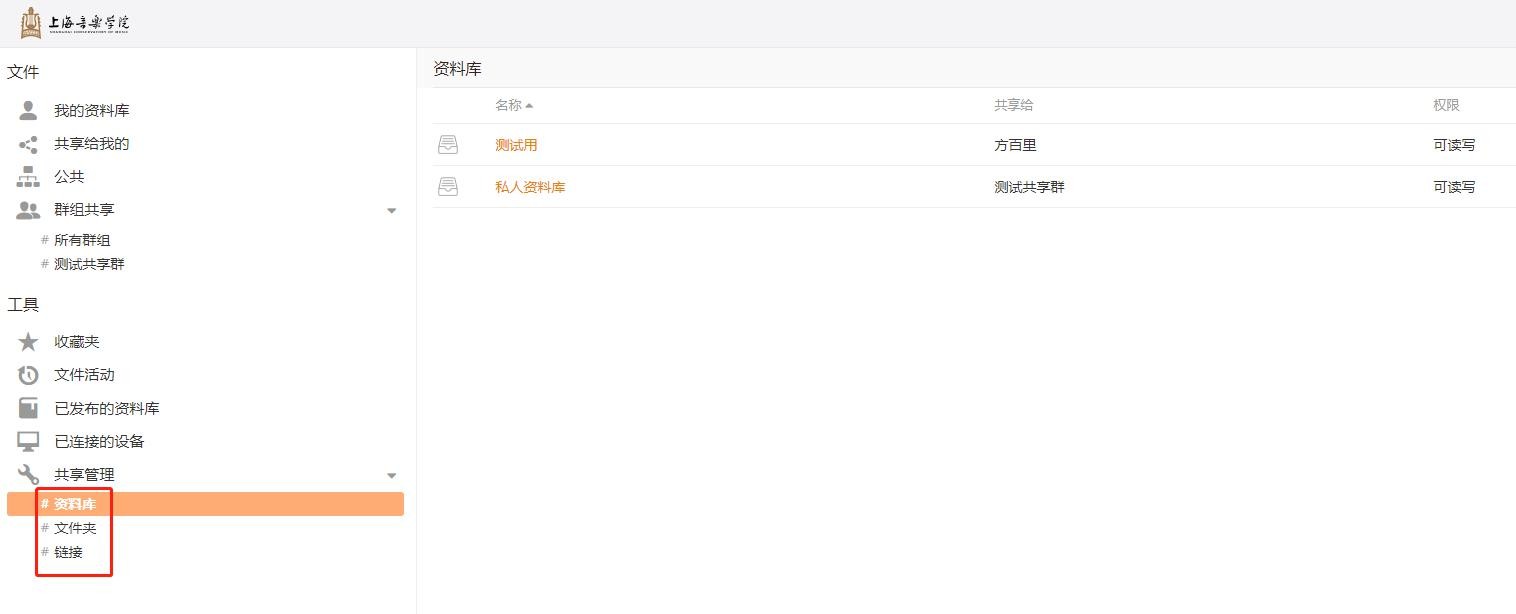The image size is (1516, 614).
Task: Switch to 链接 under 共享管理
Action: tap(68, 552)
